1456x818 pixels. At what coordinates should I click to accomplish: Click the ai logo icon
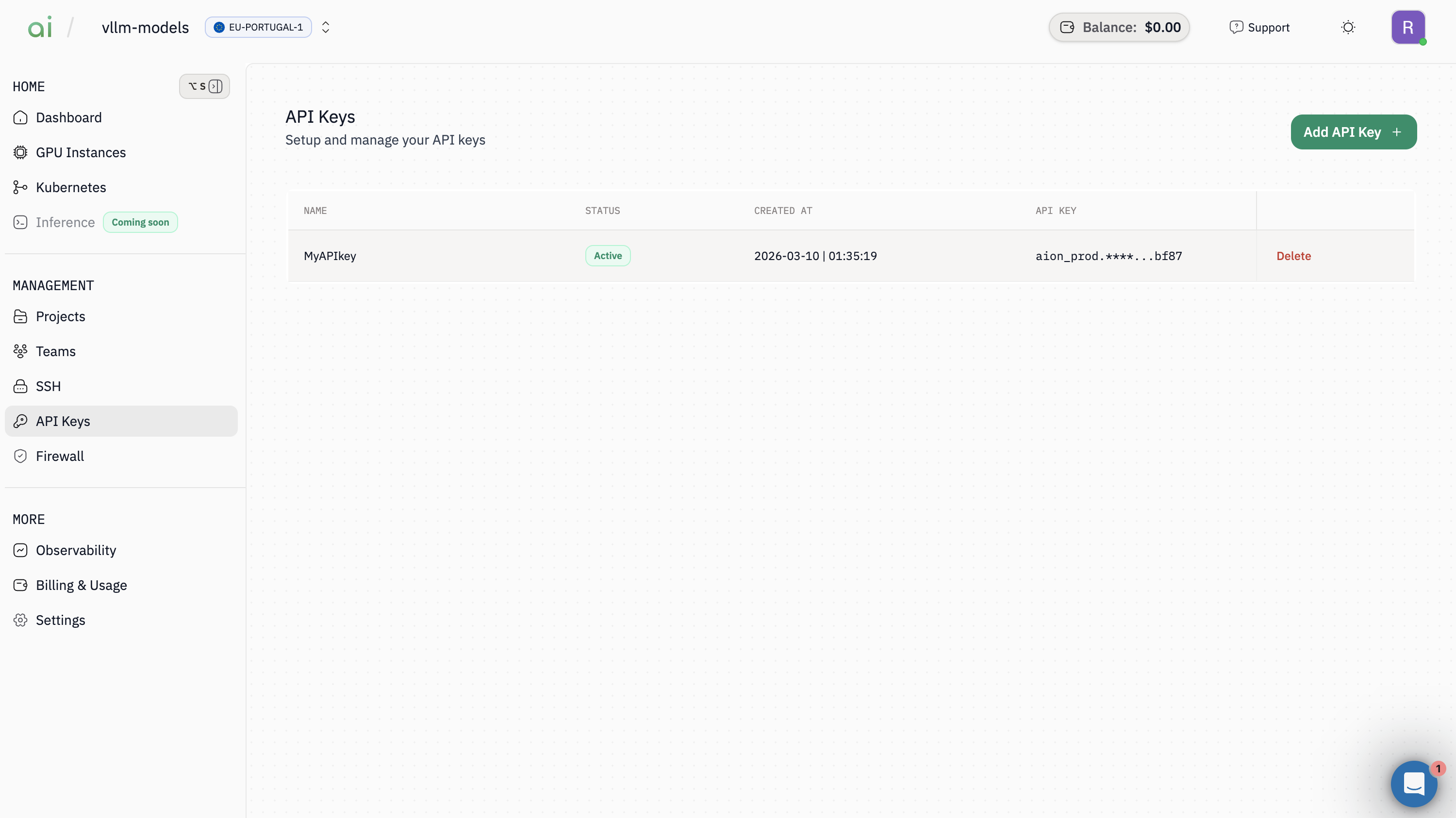pyautogui.click(x=40, y=27)
